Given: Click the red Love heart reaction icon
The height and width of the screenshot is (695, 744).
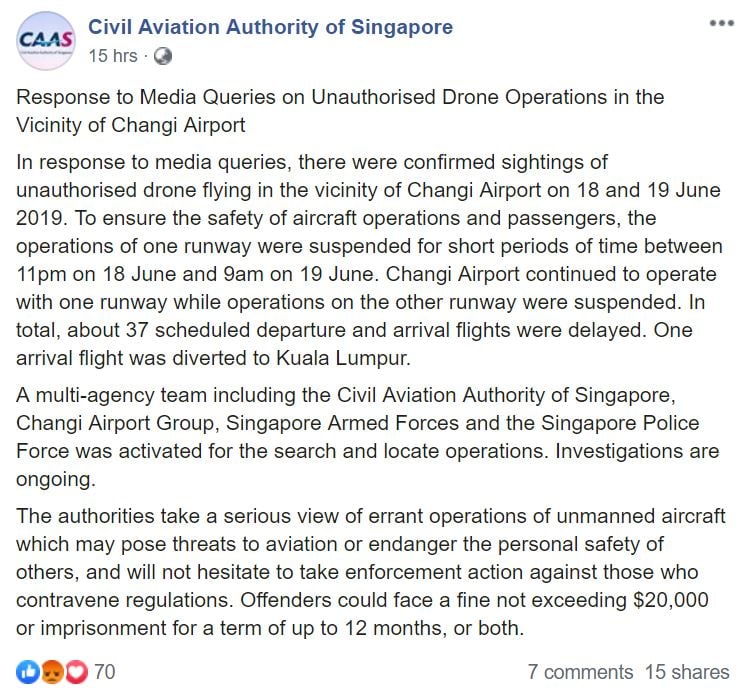Looking at the screenshot, I should pos(74,671).
